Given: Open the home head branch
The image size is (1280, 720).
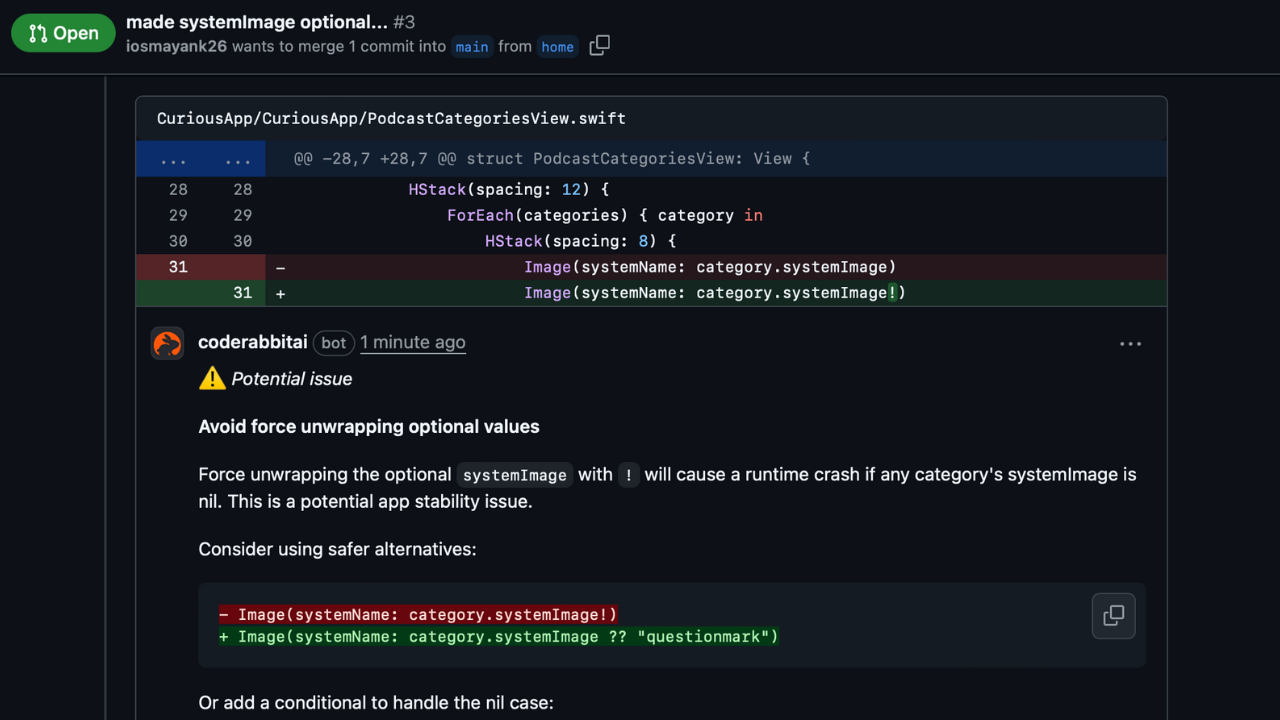Looking at the screenshot, I should click(557, 47).
